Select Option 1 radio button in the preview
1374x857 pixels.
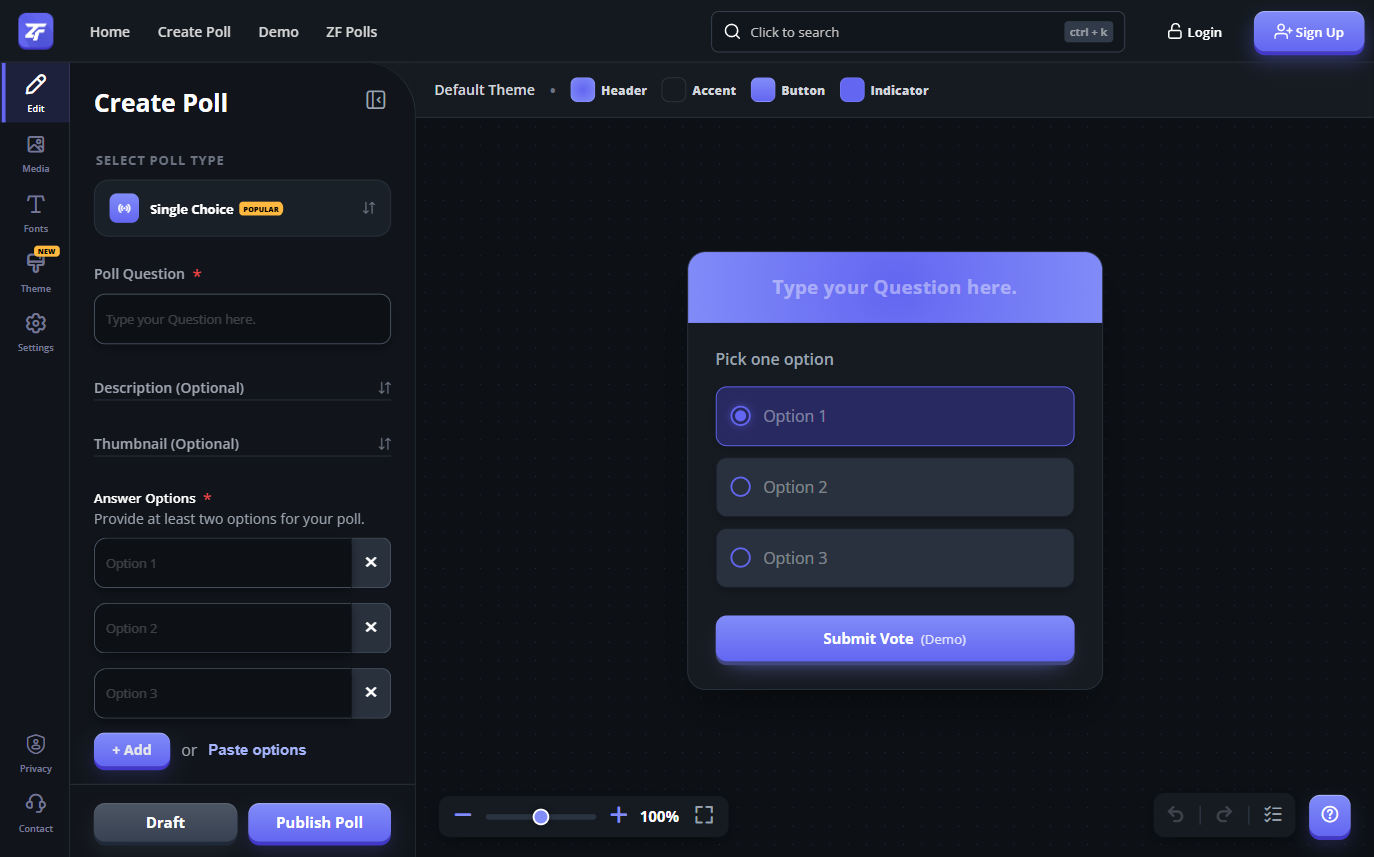pyautogui.click(x=740, y=416)
